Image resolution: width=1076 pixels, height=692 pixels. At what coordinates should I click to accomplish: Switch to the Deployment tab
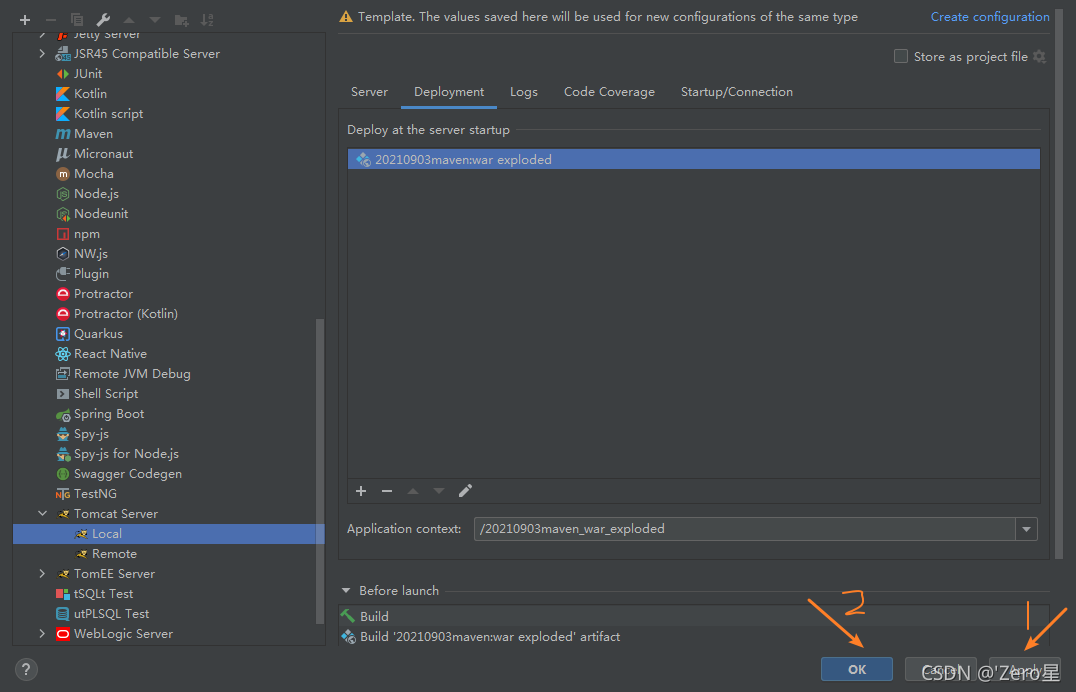[x=449, y=92]
